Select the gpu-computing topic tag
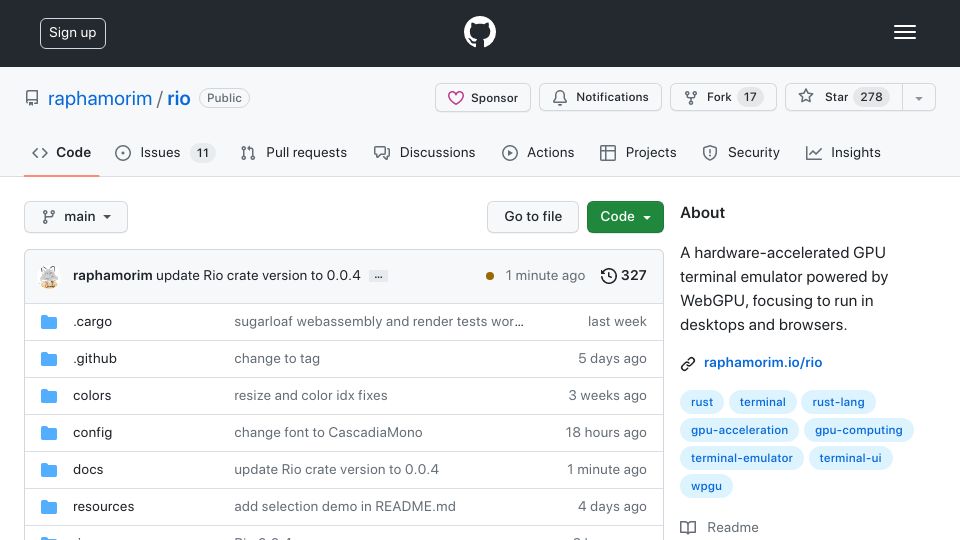Screen dimensions: 960x540 (x=858, y=430)
